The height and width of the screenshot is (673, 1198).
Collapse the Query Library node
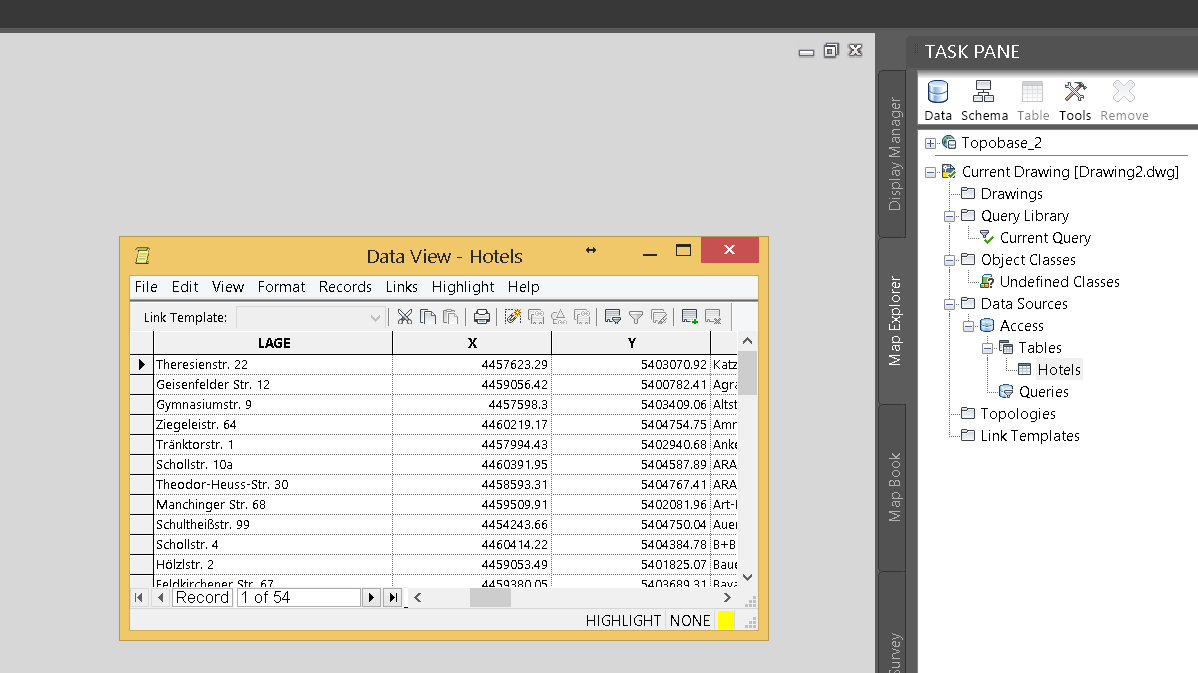click(x=949, y=217)
